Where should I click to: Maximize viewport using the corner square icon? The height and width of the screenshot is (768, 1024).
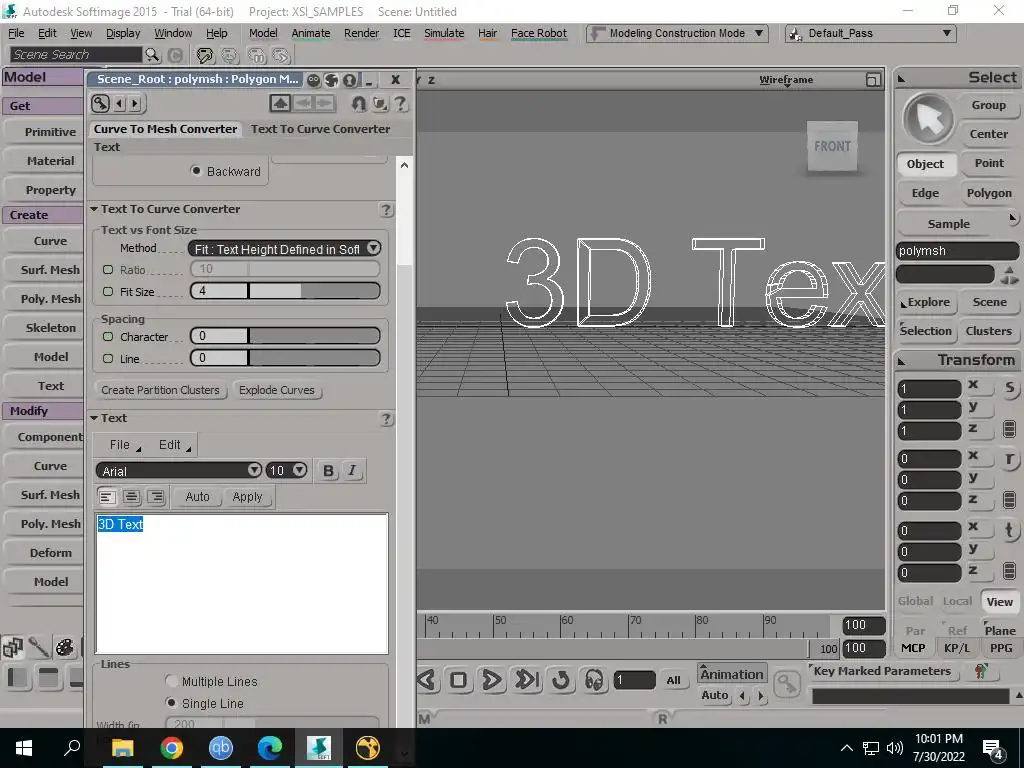point(873,80)
